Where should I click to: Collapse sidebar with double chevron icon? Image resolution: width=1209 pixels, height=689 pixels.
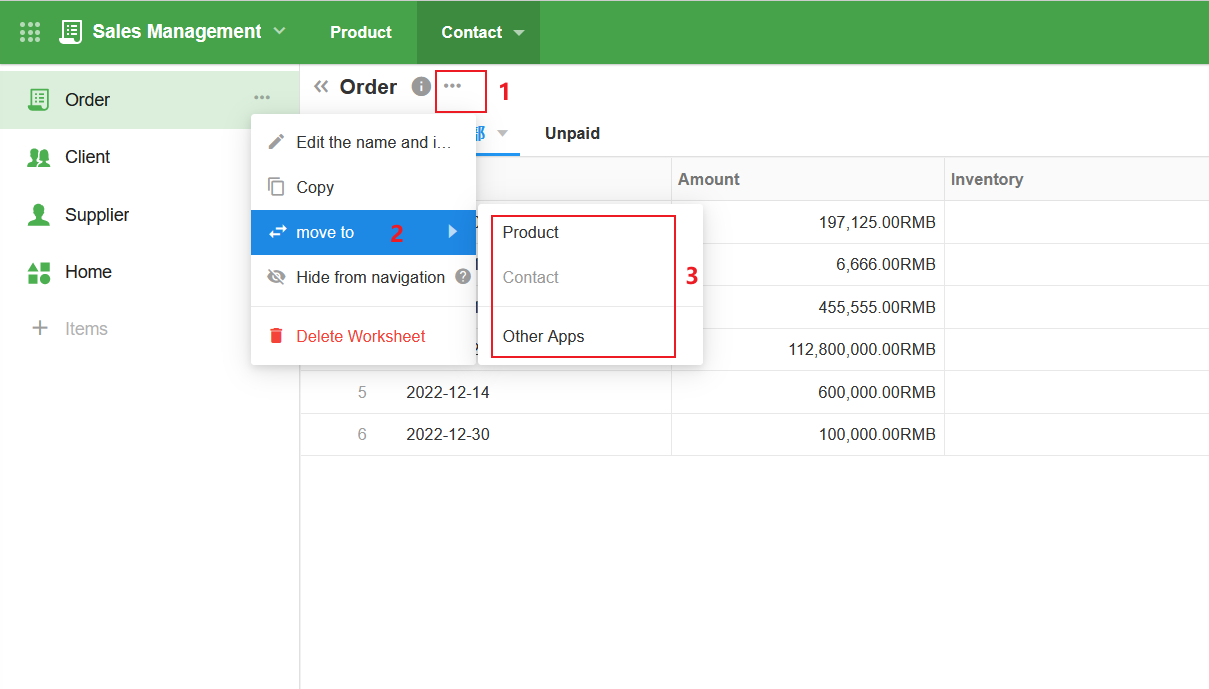click(x=321, y=87)
